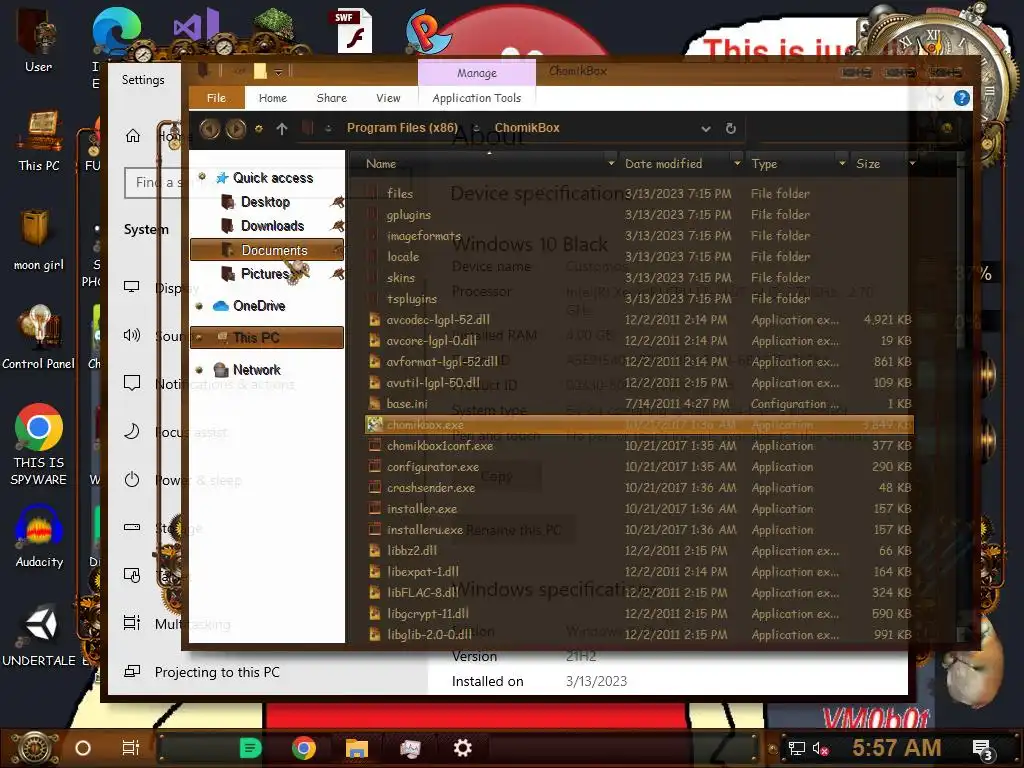Image resolution: width=1024 pixels, height=768 pixels.
Task: Open Projecting to this PC
Action: click(217, 672)
